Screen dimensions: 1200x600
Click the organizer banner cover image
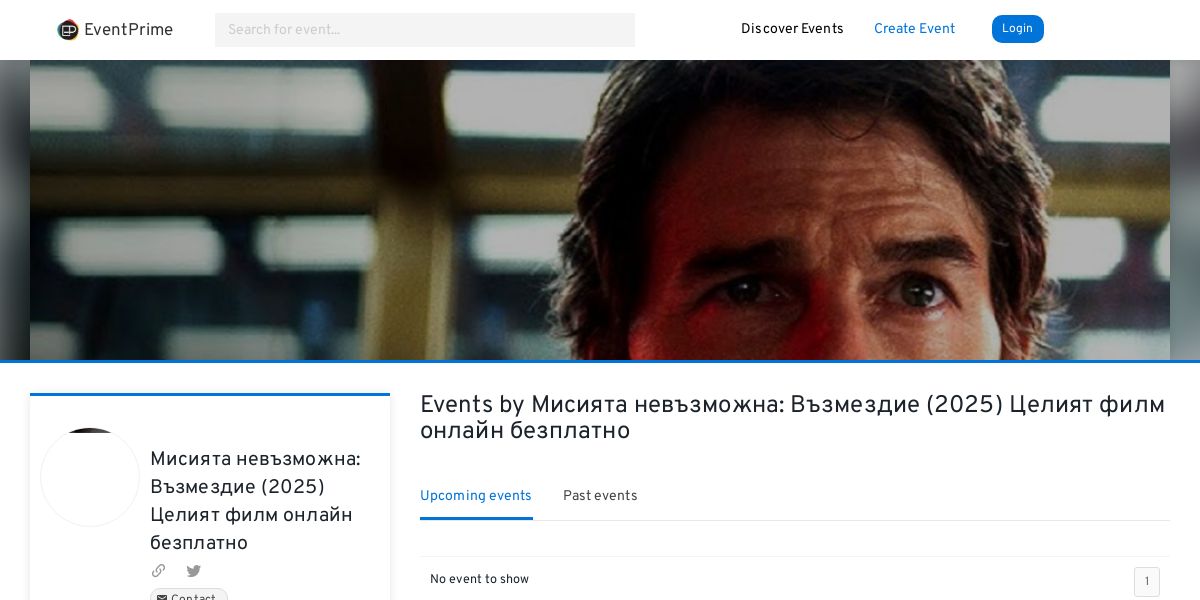[x=600, y=210]
